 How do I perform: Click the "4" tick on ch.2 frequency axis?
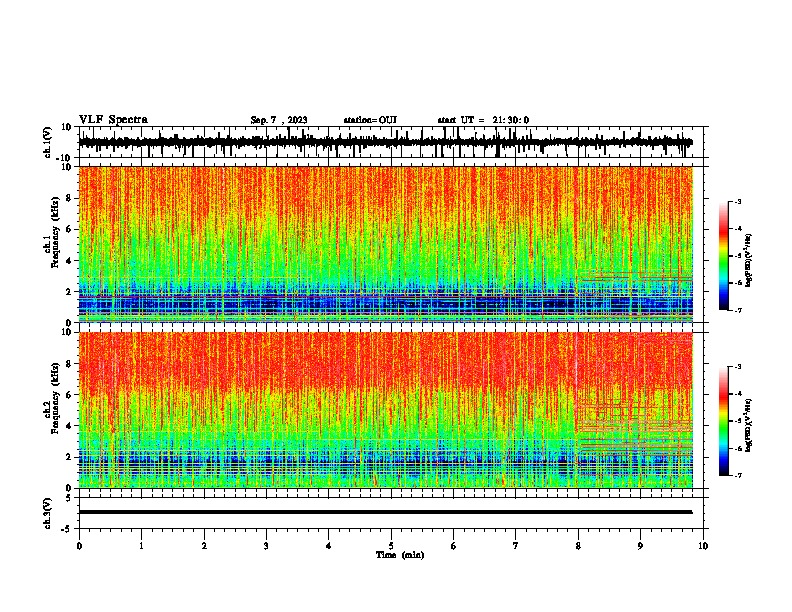[69, 426]
